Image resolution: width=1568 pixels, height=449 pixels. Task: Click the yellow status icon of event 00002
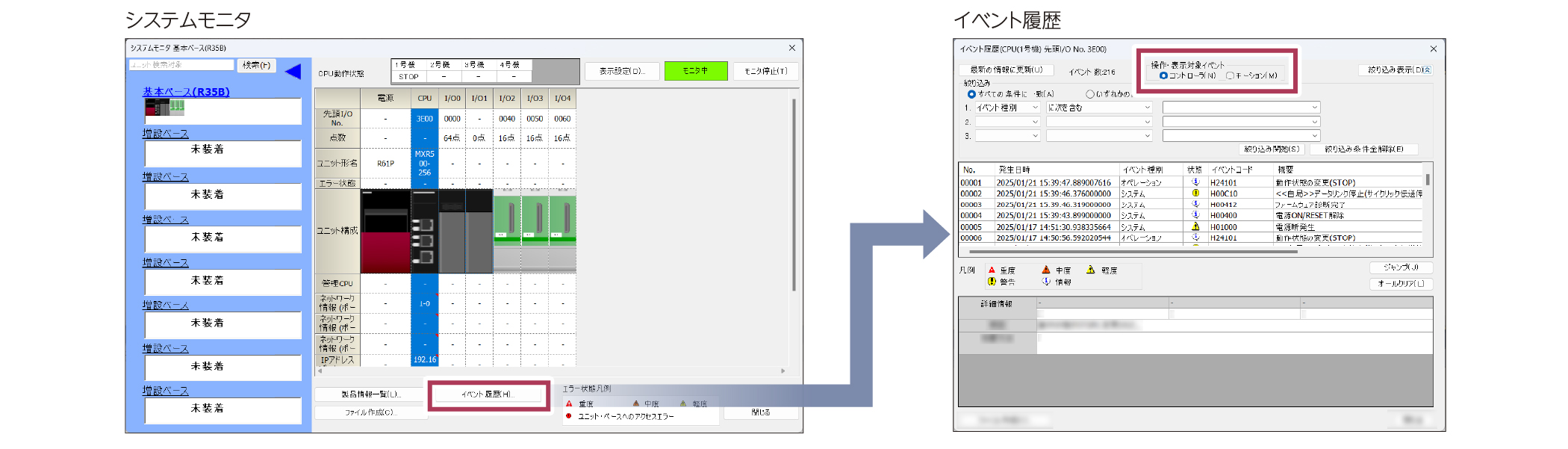point(1195,193)
